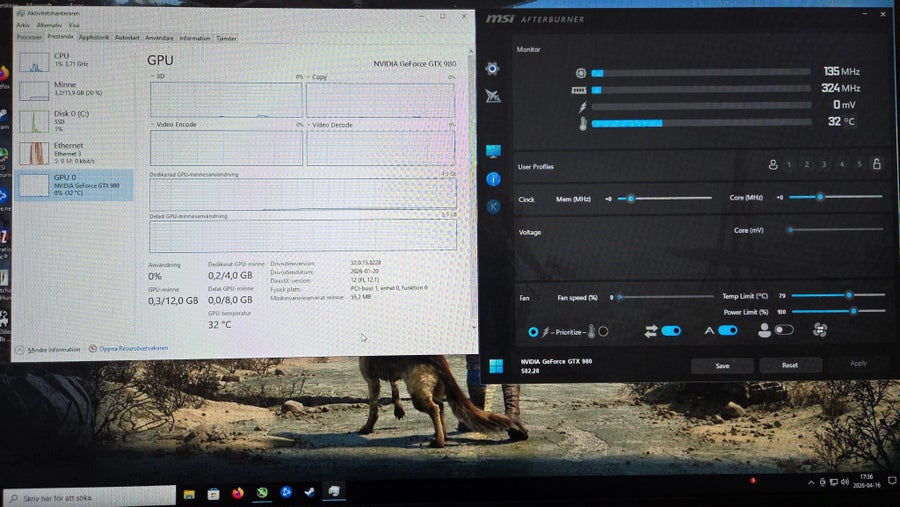
Task: Select user profile slot 2
Action: (x=806, y=165)
